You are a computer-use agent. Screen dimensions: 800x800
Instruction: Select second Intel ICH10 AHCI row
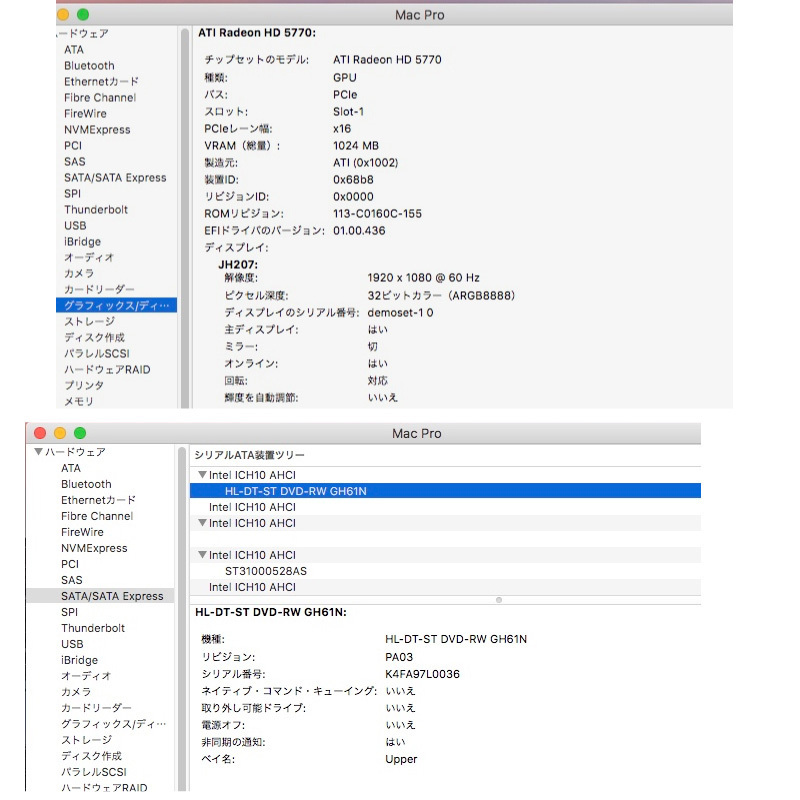coord(445,507)
